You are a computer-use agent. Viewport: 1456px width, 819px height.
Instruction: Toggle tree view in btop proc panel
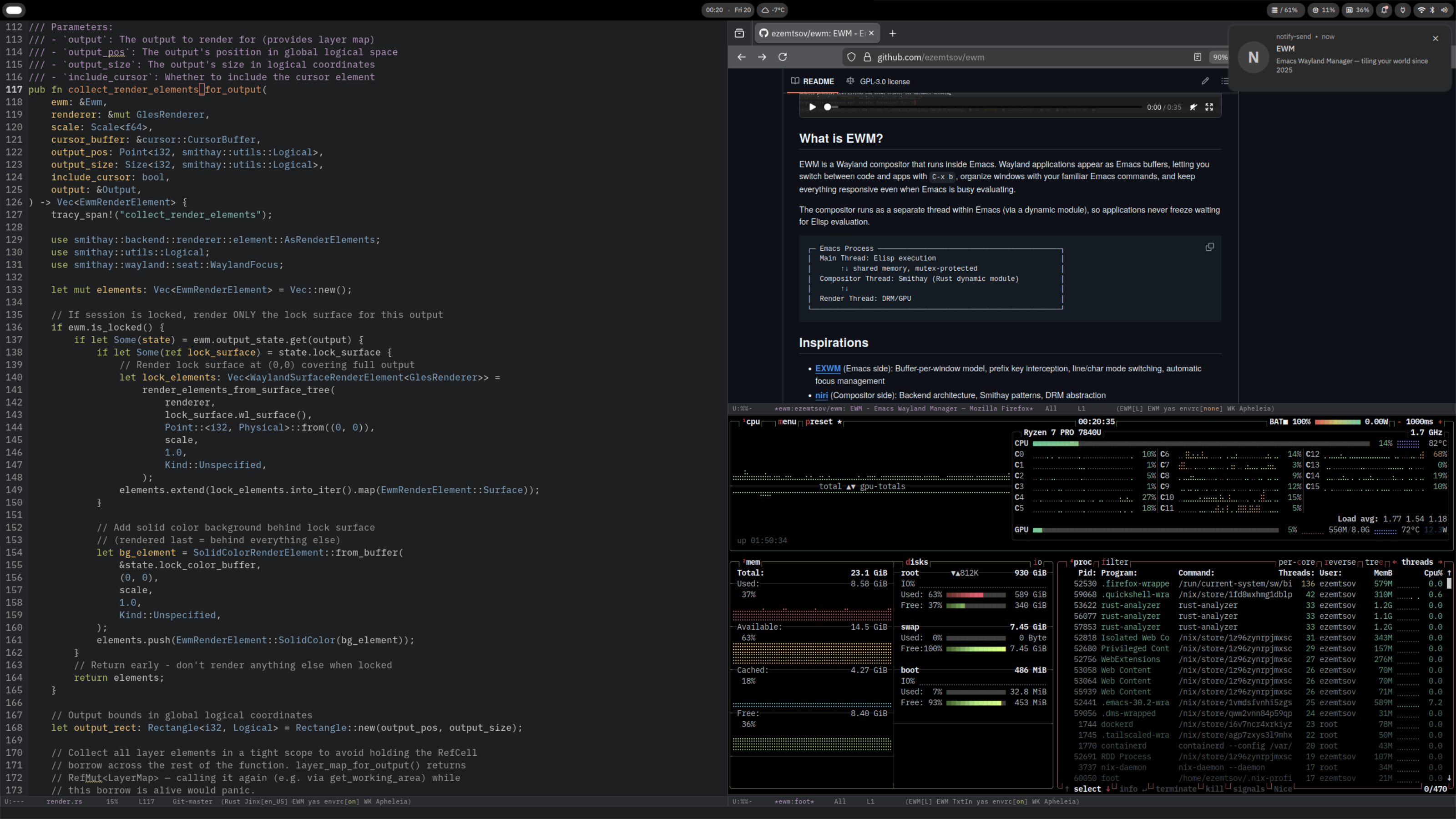(x=1374, y=562)
